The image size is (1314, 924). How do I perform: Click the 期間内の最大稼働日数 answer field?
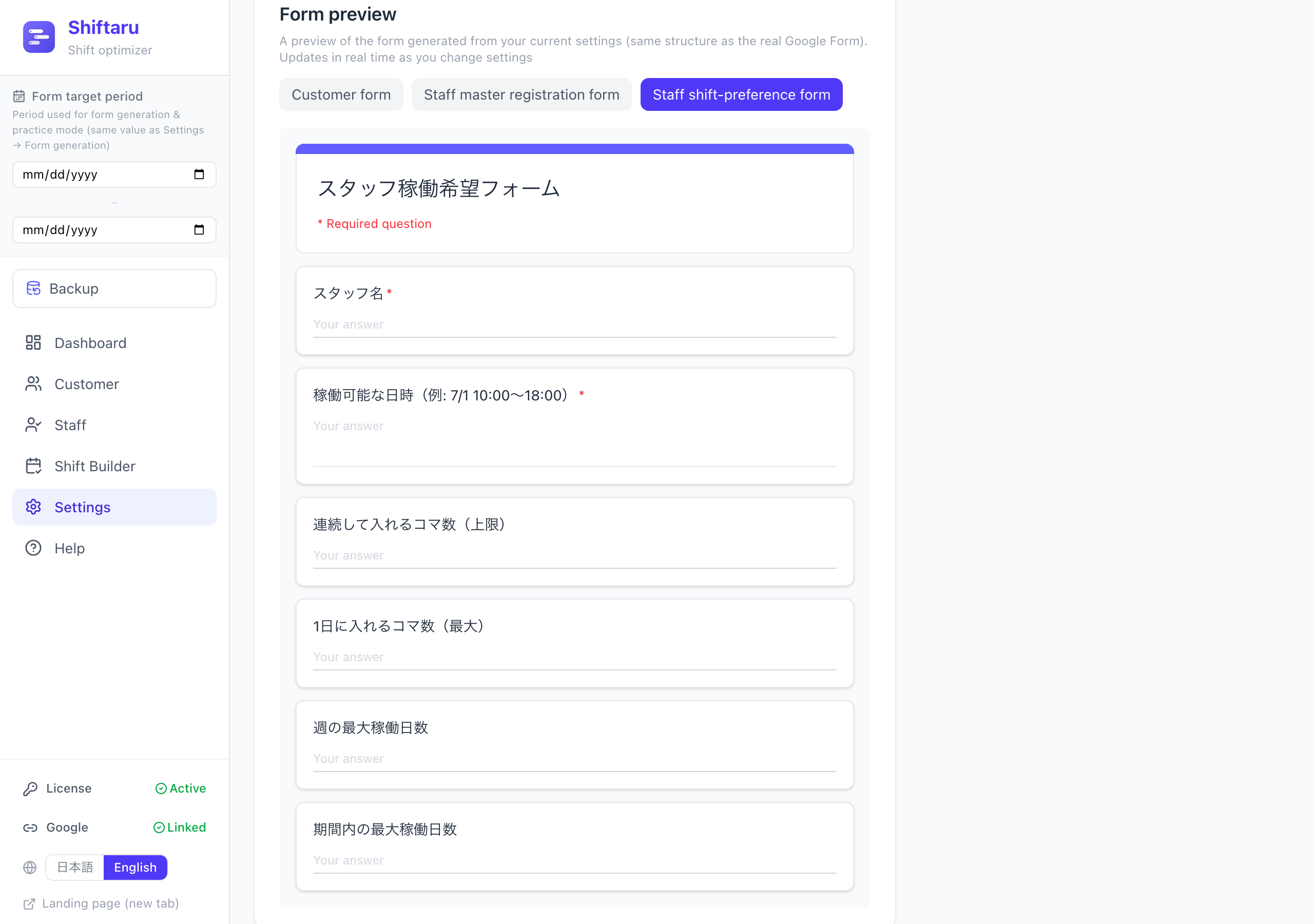pyautogui.click(x=574, y=861)
